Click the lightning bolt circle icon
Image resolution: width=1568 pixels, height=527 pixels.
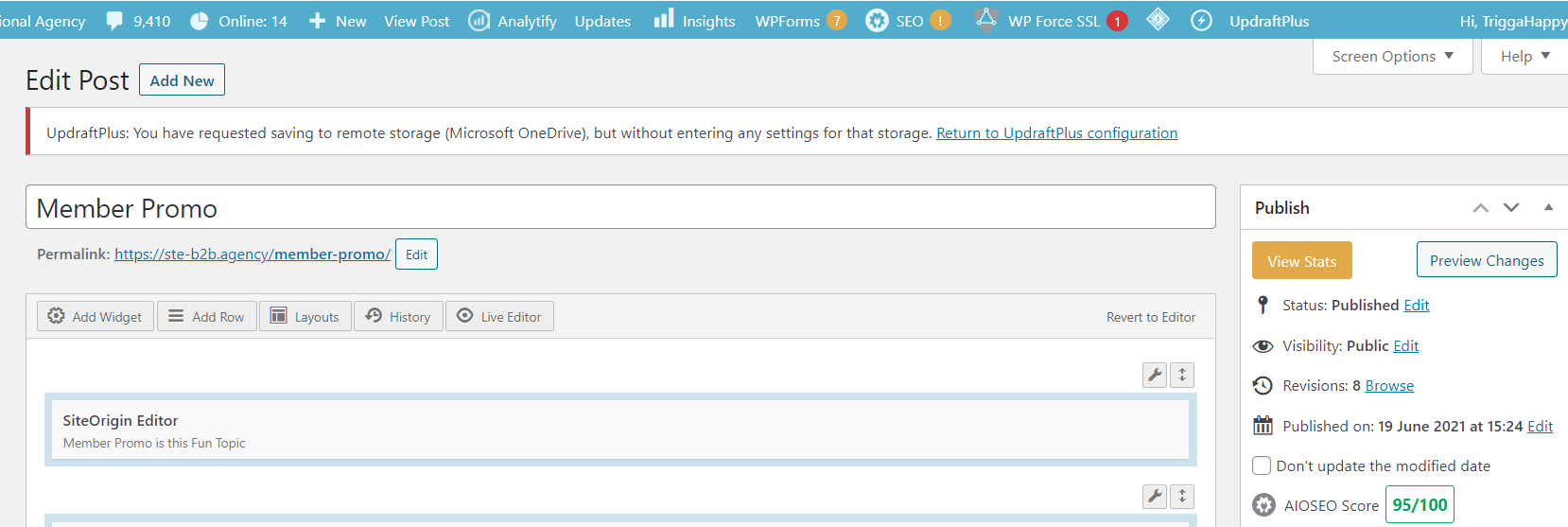[x=1201, y=20]
